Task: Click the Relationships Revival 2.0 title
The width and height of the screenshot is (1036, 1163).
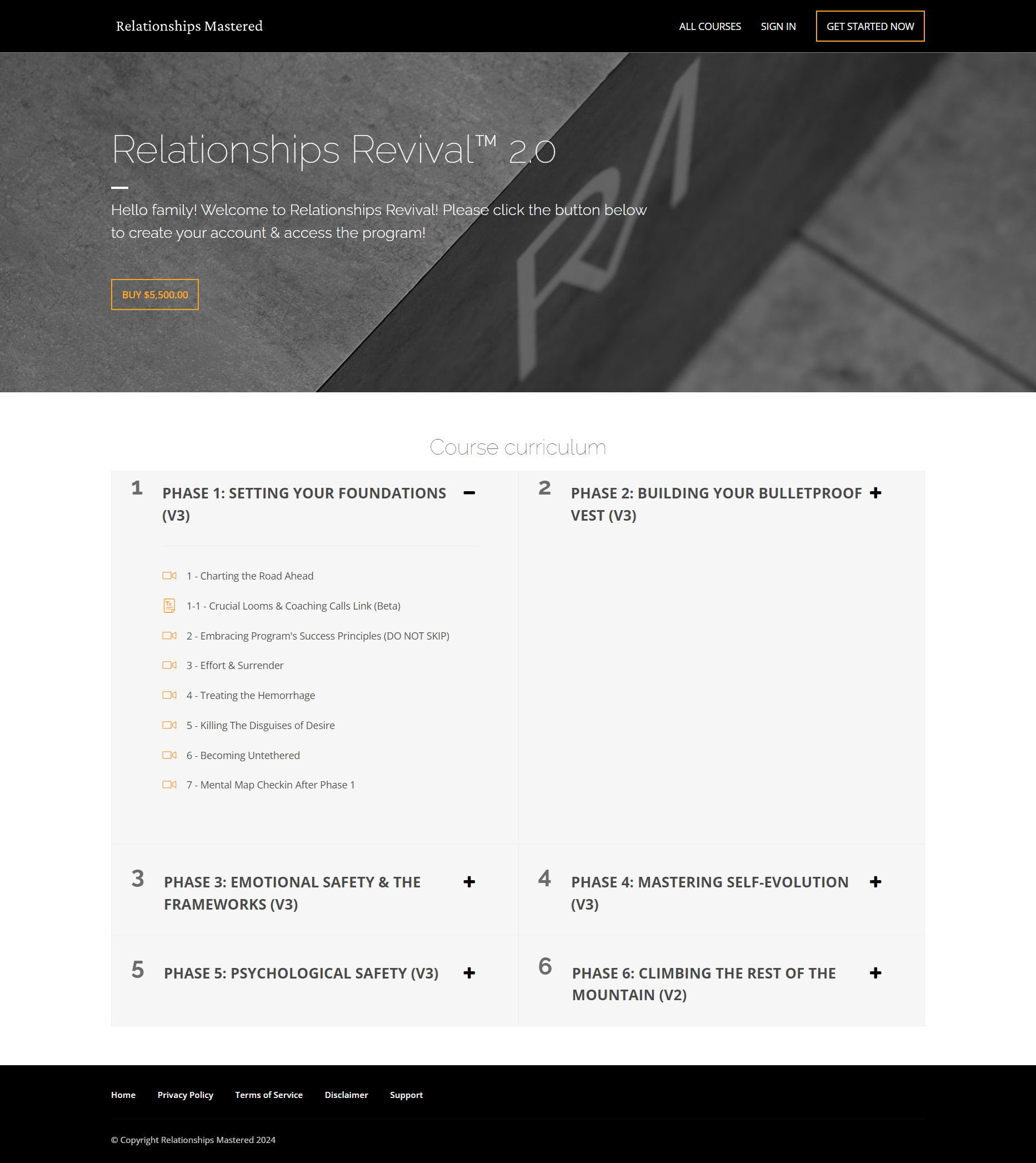Action: 333,149
